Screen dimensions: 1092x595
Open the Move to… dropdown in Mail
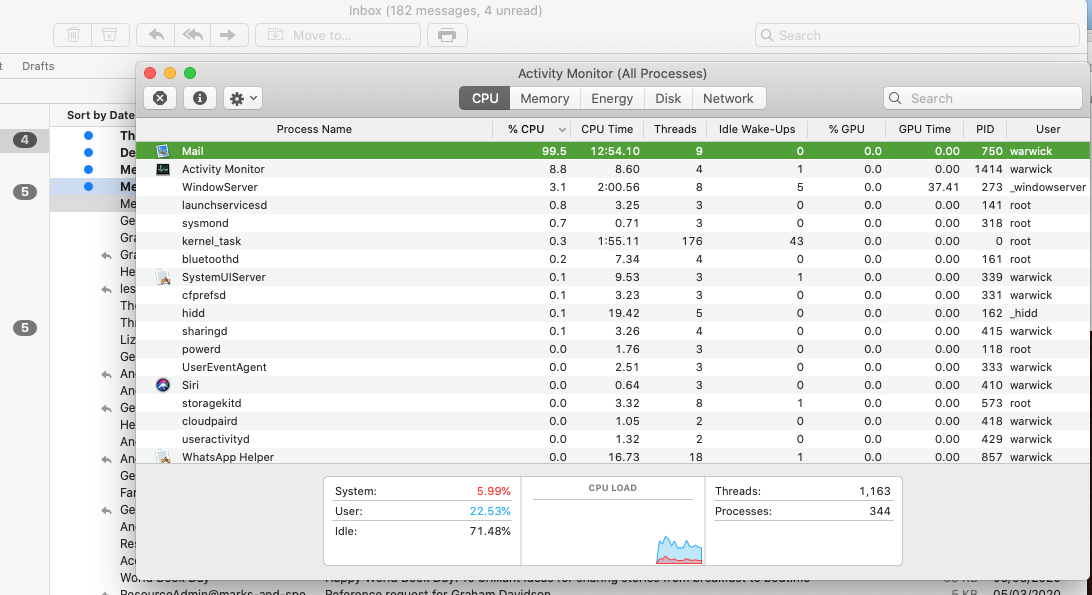click(x=338, y=35)
